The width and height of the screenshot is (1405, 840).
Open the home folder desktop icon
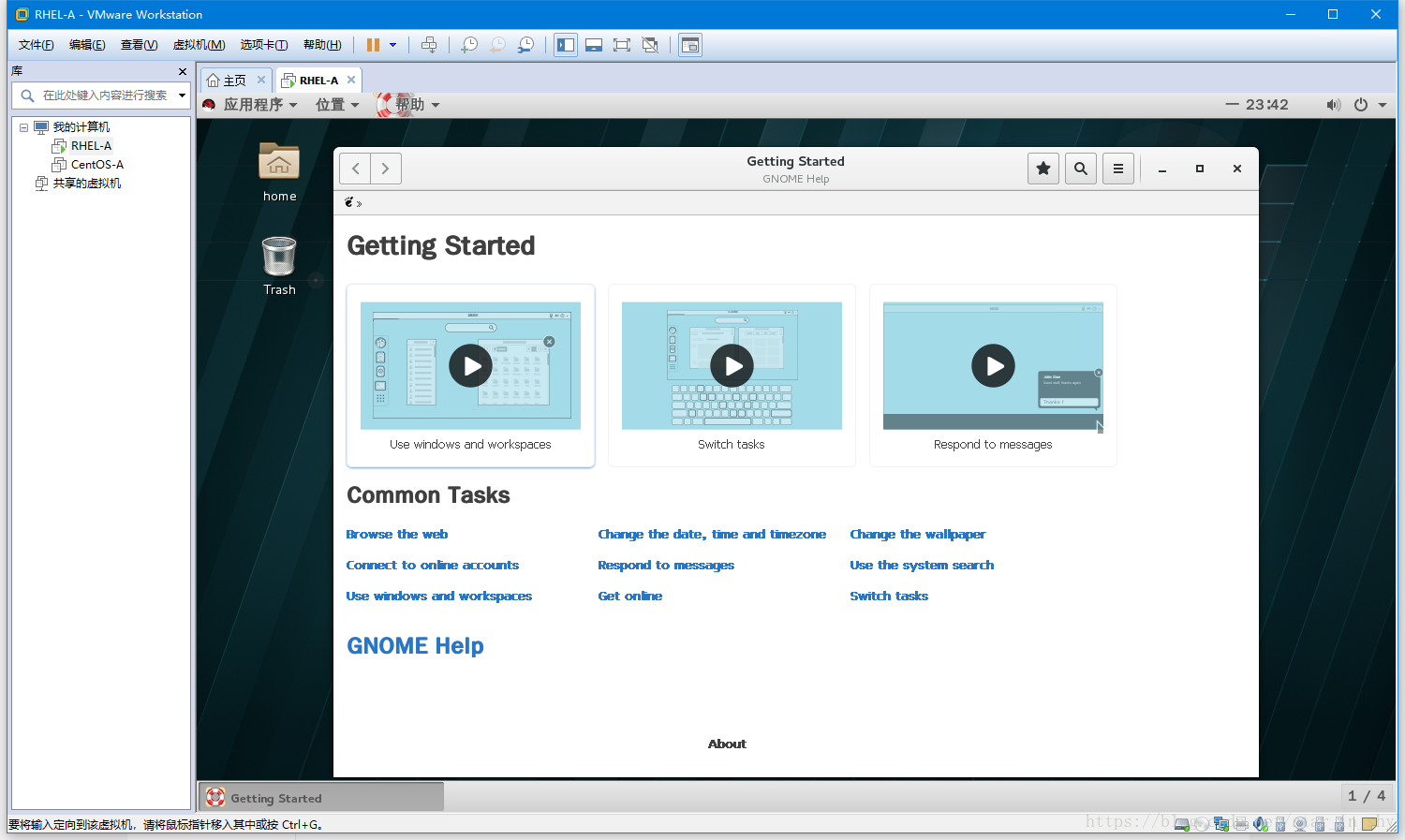pyautogui.click(x=279, y=171)
